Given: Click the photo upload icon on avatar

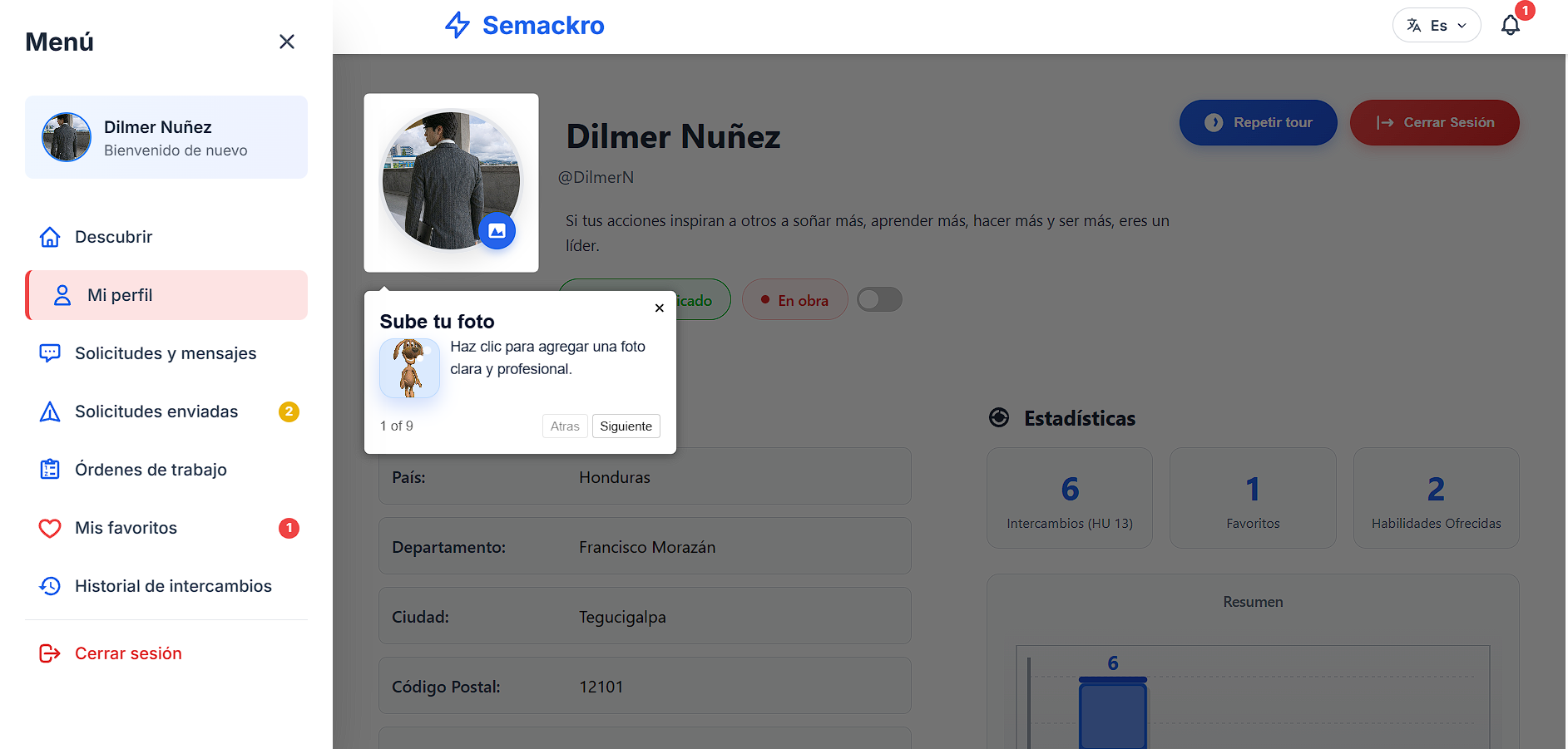Looking at the screenshot, I should (x=497, y=231).
